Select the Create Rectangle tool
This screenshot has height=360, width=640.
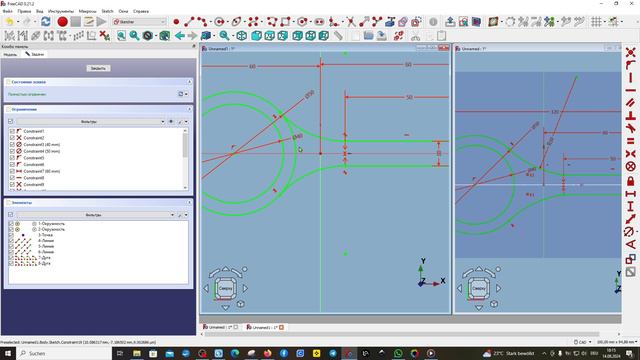(x=285, y=22)
